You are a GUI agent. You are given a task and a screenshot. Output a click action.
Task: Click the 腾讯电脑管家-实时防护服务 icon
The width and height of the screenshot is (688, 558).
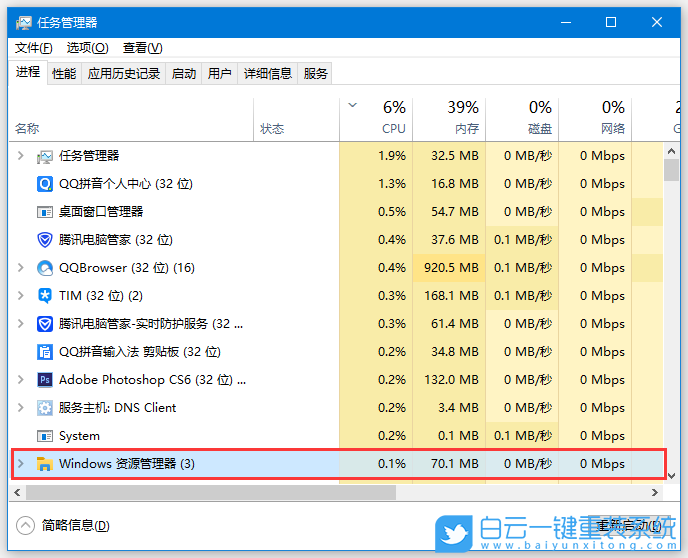[45, 324]
